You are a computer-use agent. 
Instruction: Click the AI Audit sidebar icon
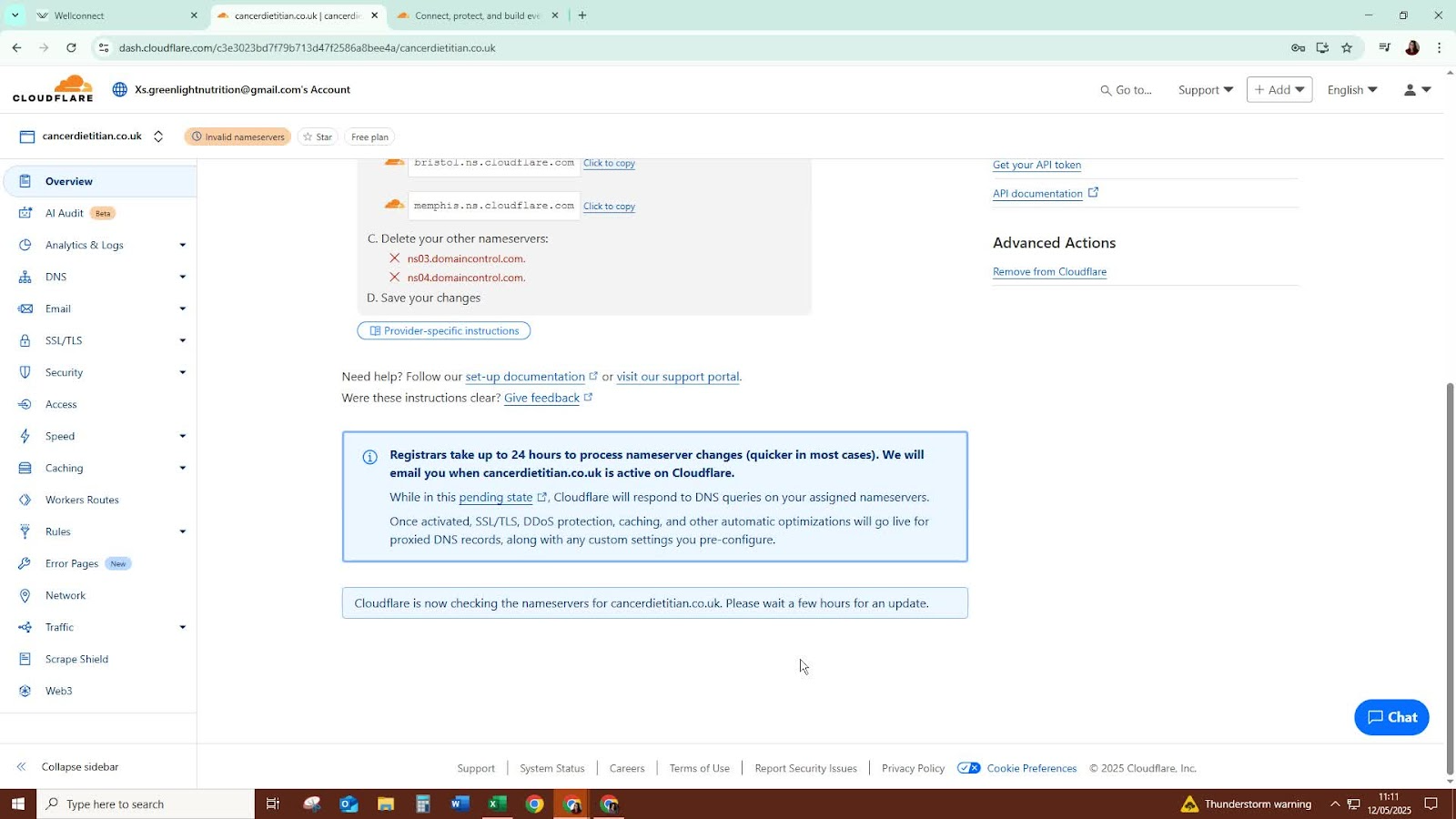[x=25, y=213]
